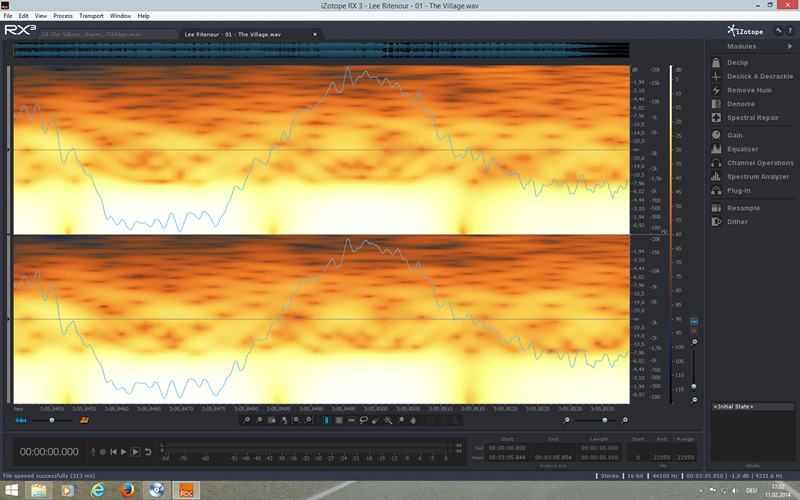The height and width of the screenshot is (500, 800).
Task: Open Internet Explorer from the taskbar
Action: tap(97, 491)
